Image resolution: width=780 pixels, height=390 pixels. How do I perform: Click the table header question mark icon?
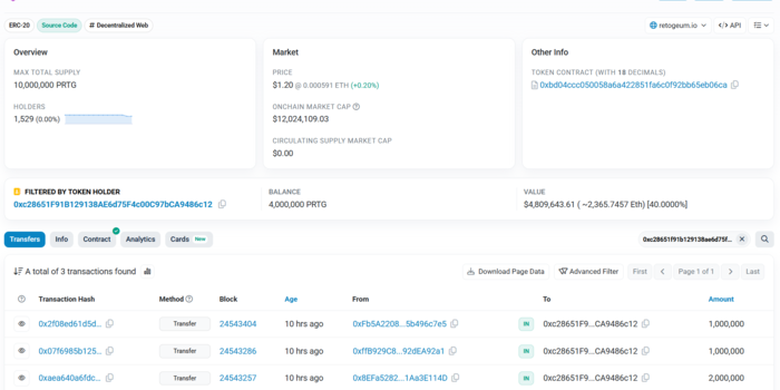21,299
